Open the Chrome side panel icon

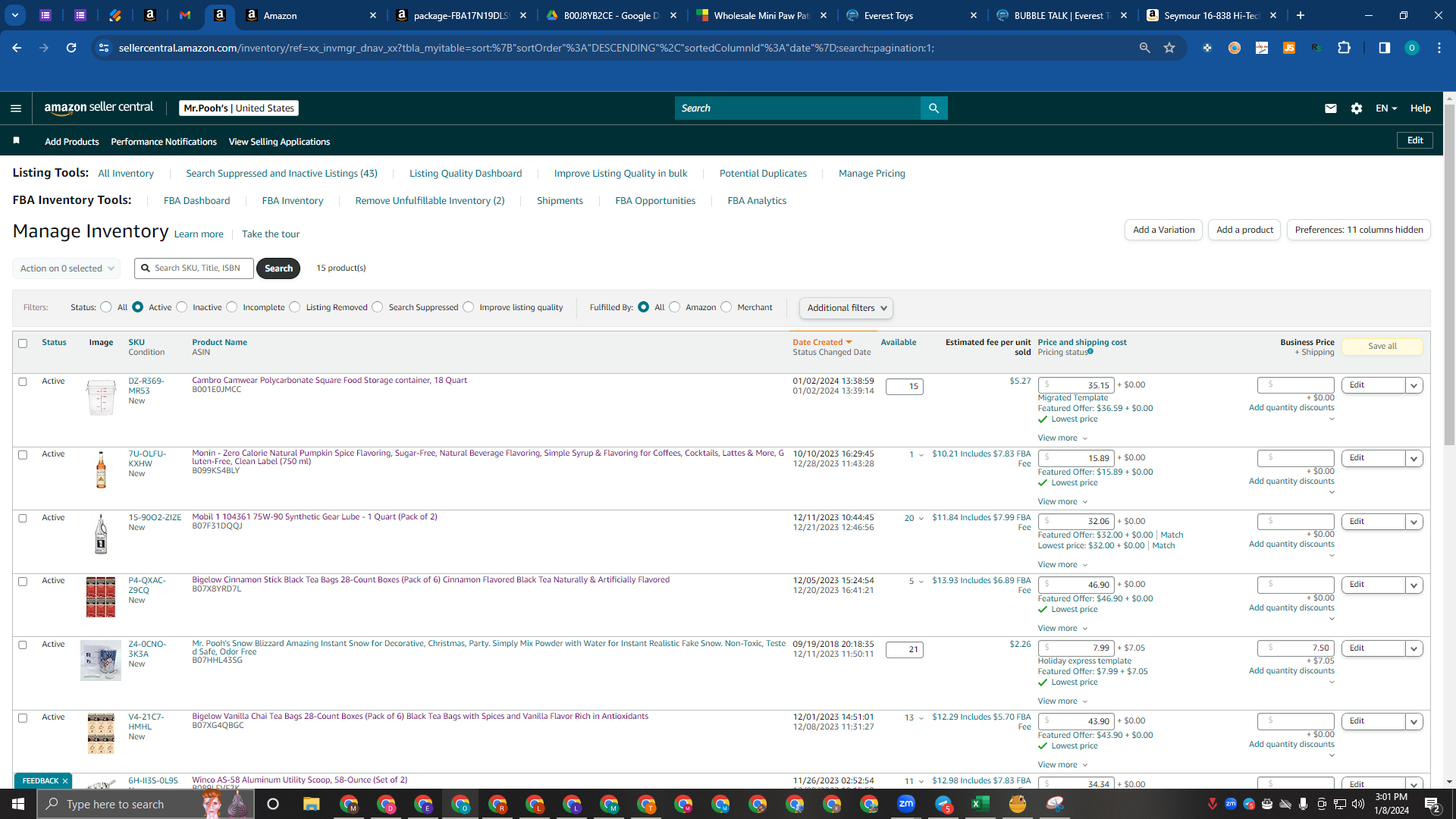[1384, 48]
